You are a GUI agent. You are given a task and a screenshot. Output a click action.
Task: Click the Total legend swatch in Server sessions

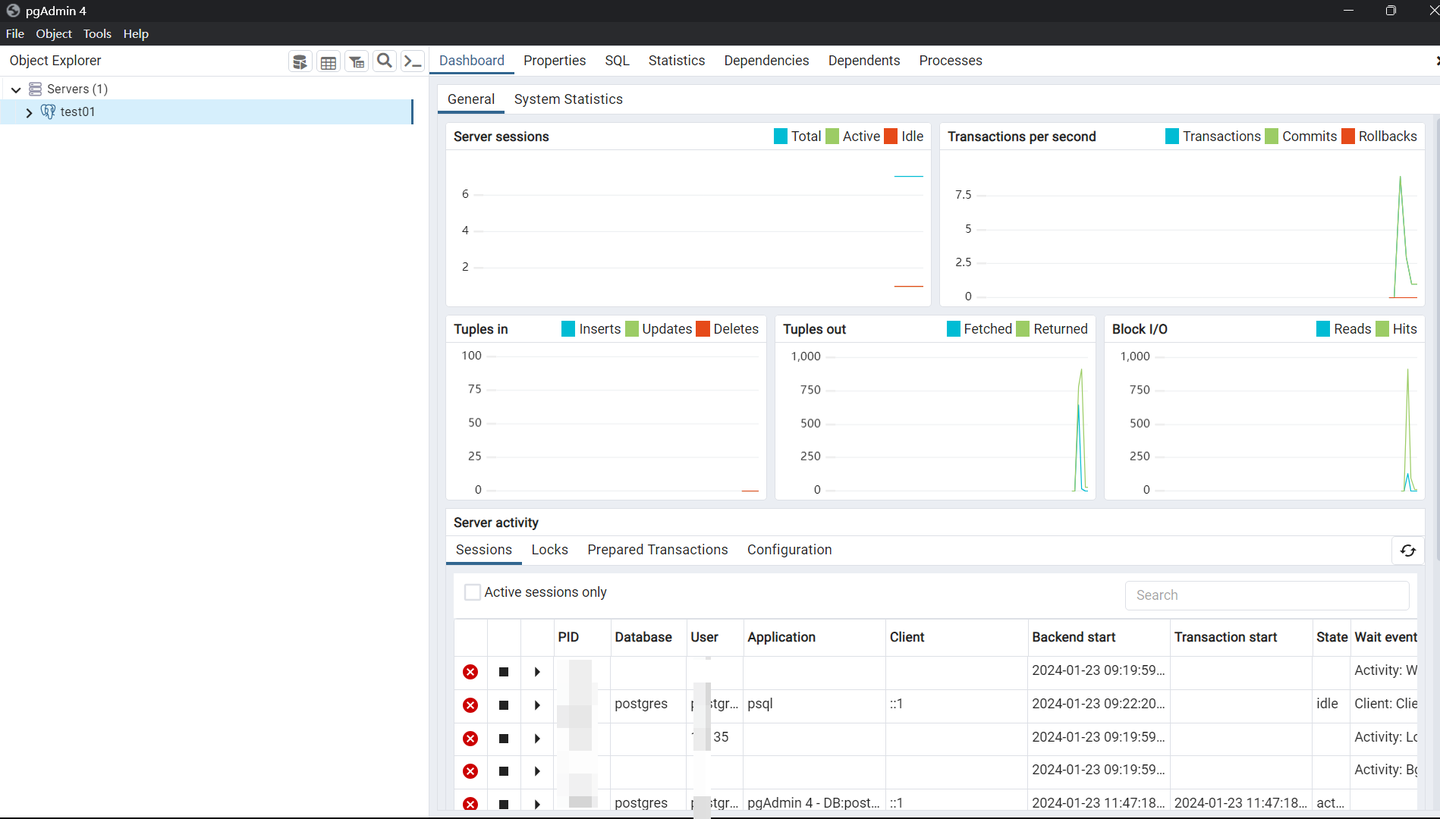[x=781, y=136]
